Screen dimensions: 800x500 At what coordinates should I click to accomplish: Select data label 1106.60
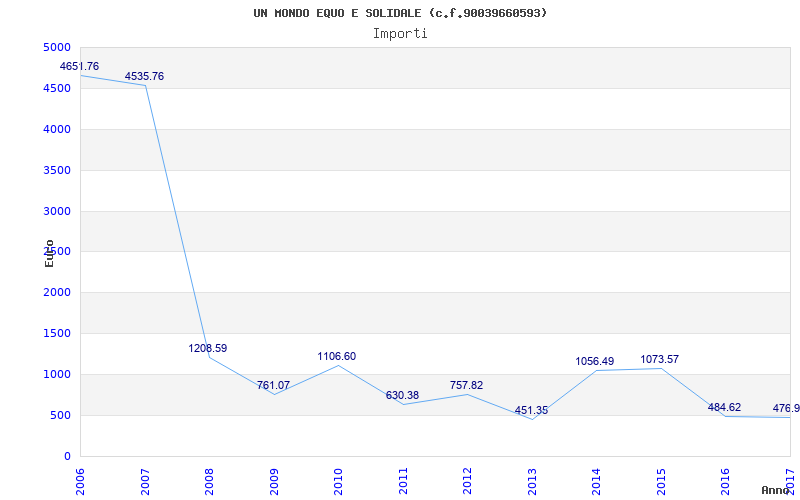click(337, 357)
